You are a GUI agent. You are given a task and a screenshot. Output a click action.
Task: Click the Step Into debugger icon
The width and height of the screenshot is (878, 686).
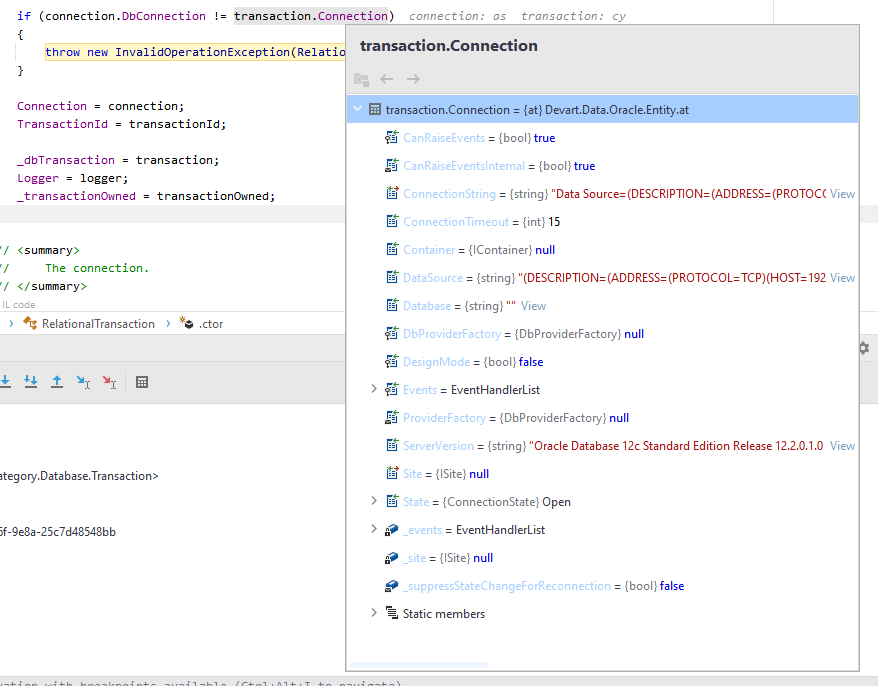[6, 381]
